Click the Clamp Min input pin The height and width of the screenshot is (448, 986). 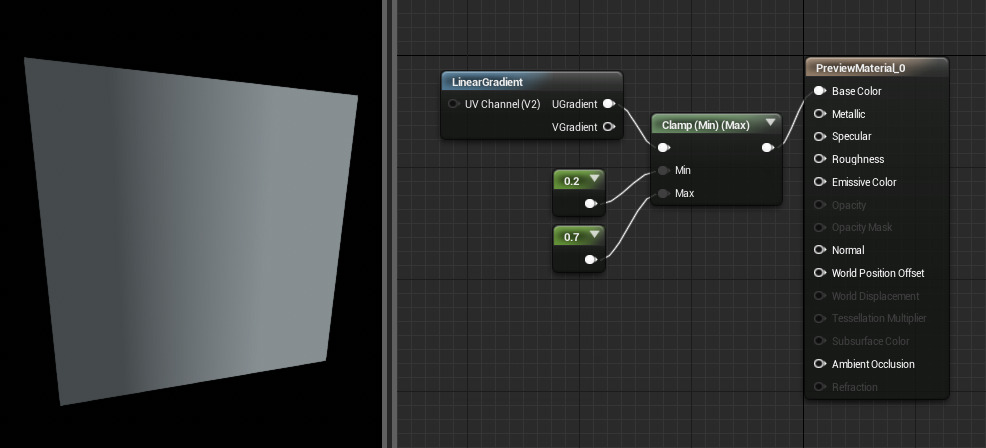coord(663,170)
